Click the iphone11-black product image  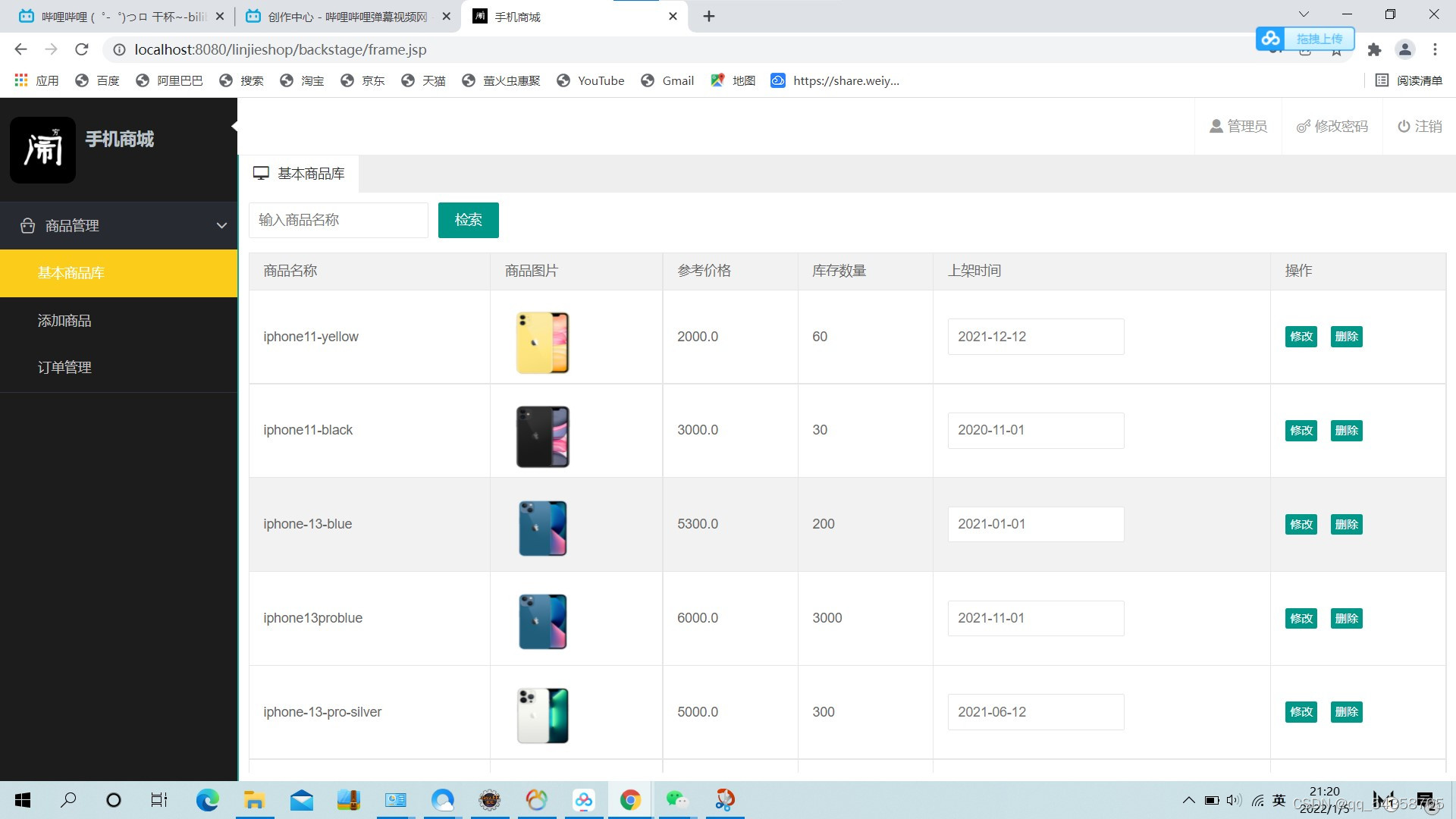coord(542,437)
